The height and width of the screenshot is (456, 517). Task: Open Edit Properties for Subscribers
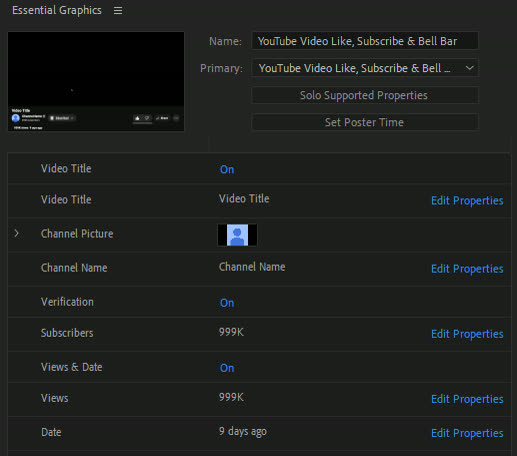click(467, 334)
